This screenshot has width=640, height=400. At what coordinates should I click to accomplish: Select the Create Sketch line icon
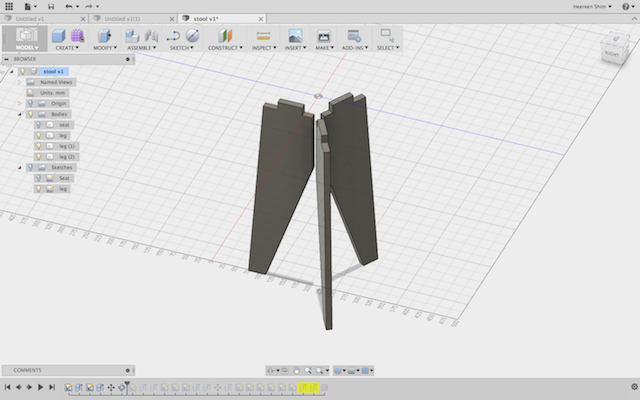click(x=173, y=36)
